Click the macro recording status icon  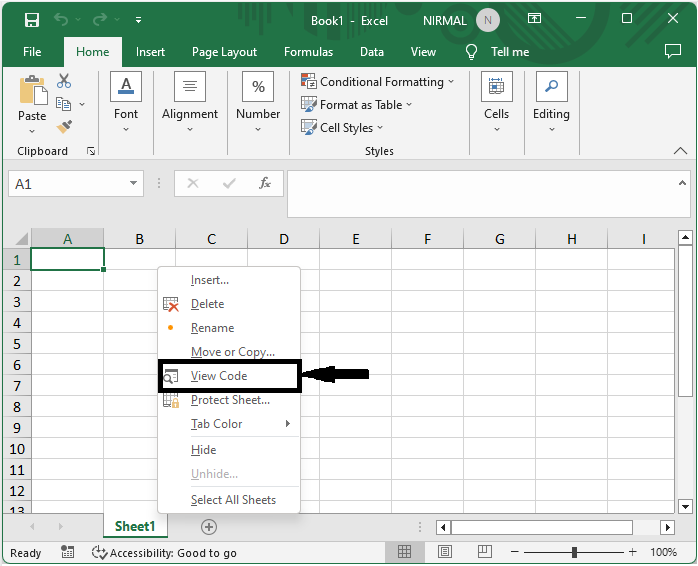[x=68, y=552]
